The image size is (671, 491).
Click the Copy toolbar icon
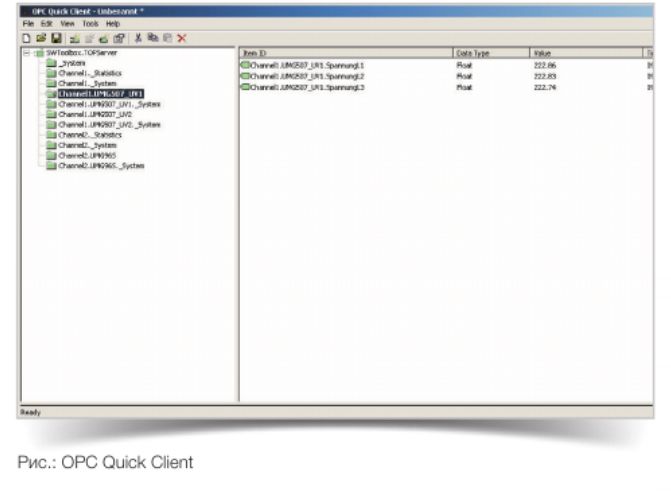[x=153, y=37]
